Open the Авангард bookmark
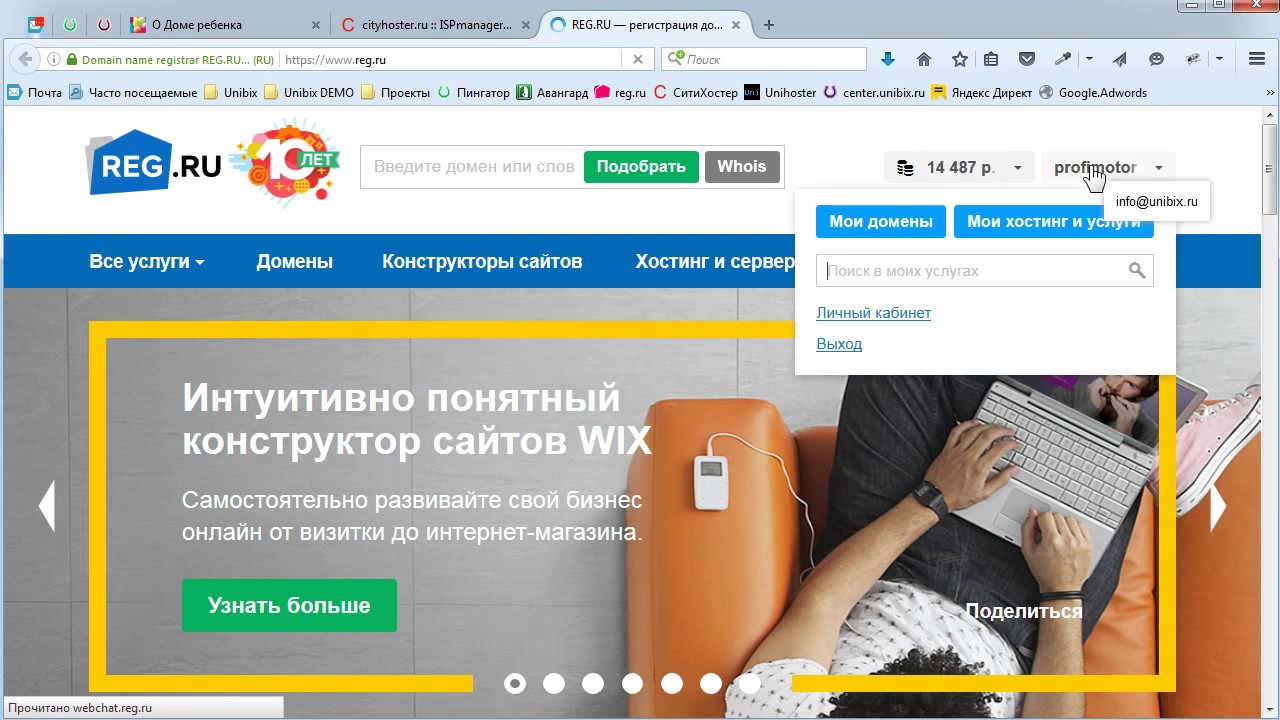This screenshot has height=720, width=1280. point(552,92)
